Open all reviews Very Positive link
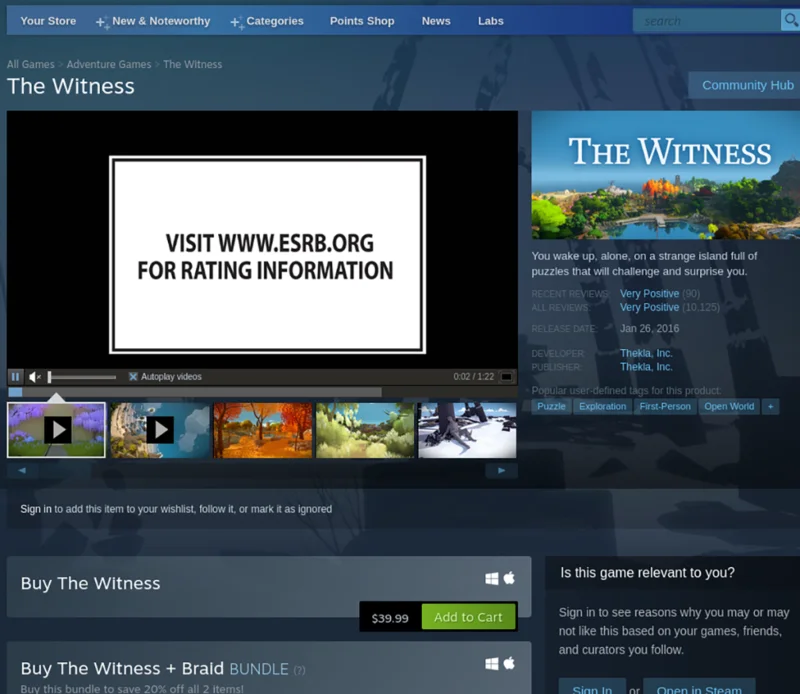The image size is (800, 694). (649, 307)
